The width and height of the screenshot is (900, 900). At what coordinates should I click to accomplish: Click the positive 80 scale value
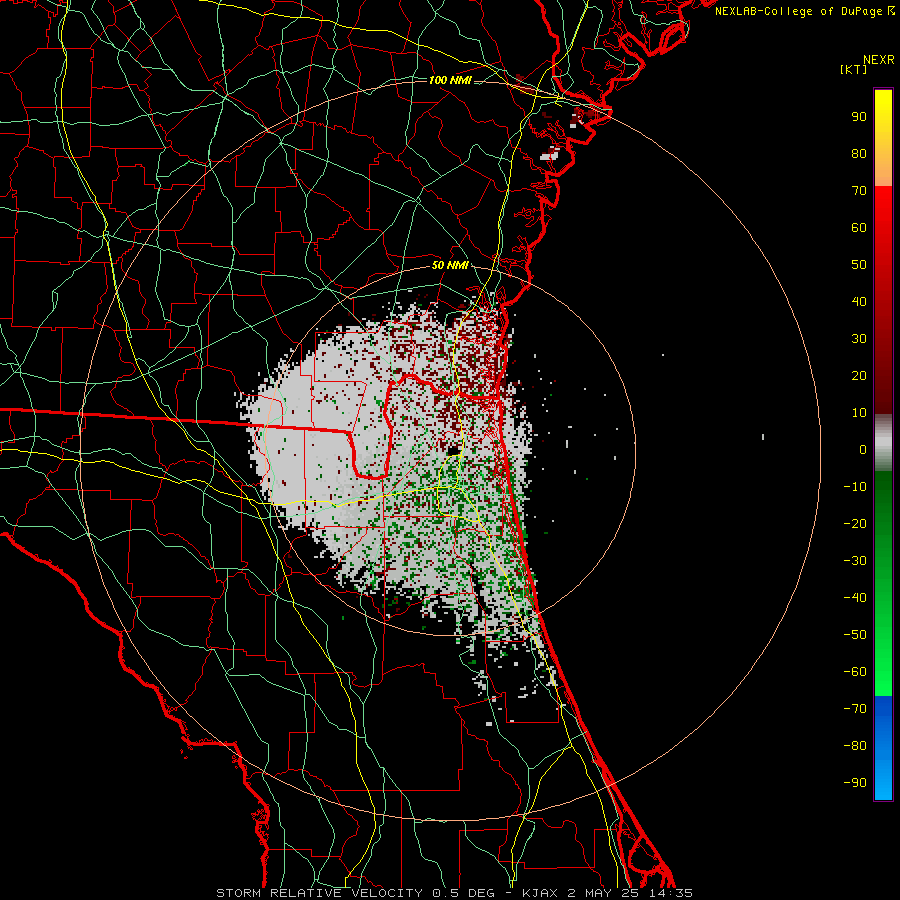click(859, 153)
